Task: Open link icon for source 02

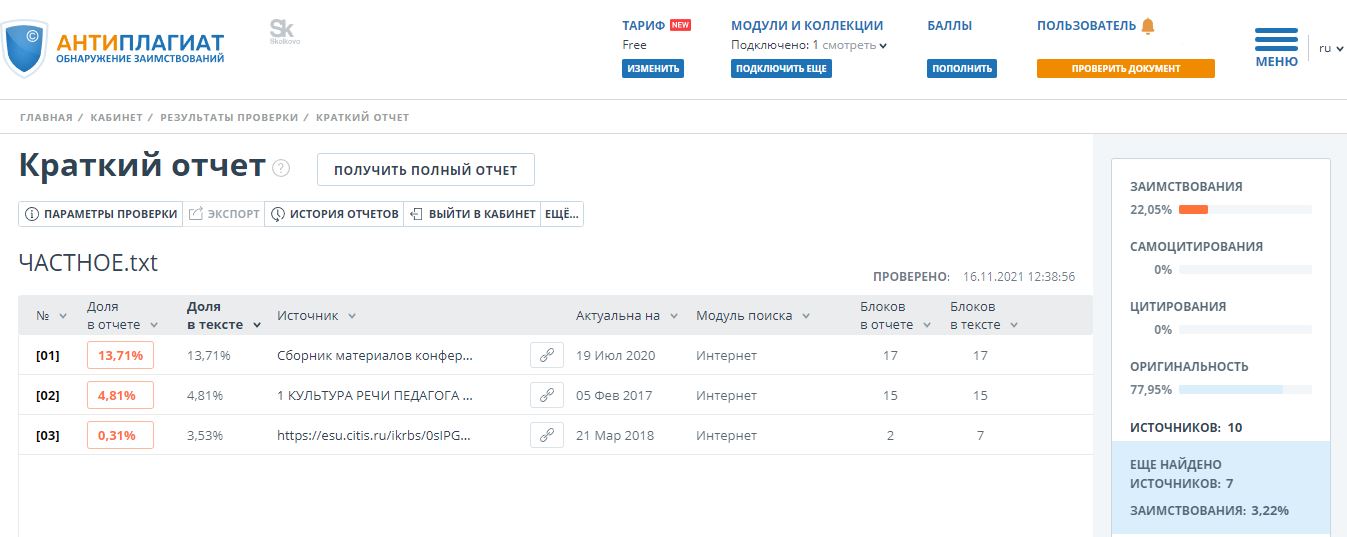Action: (x=546, y=395)
